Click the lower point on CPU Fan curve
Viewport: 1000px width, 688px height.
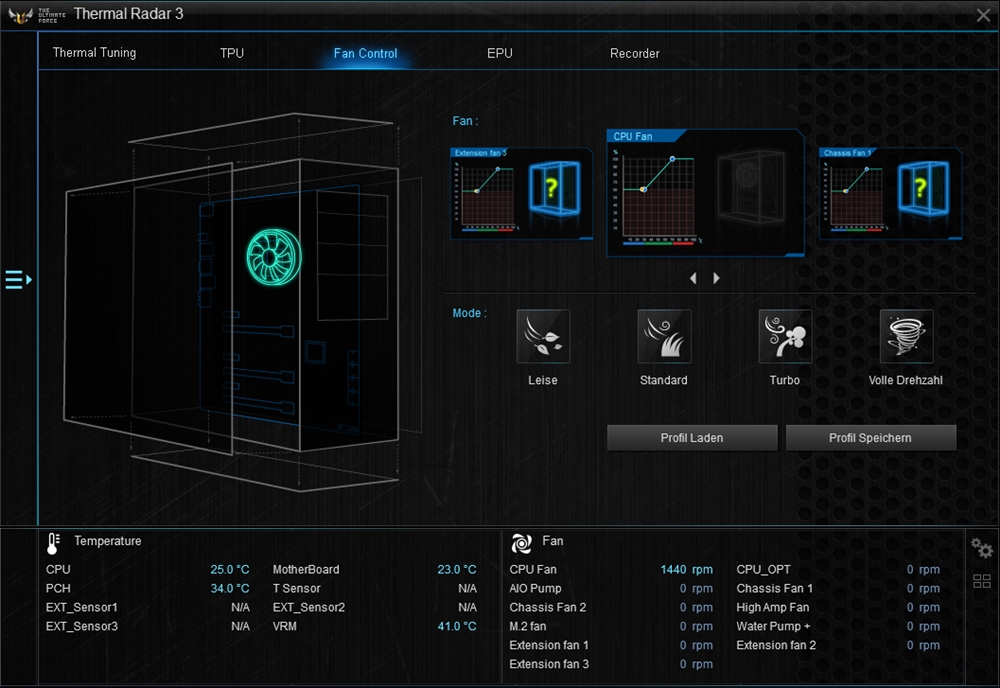[643, 189]
